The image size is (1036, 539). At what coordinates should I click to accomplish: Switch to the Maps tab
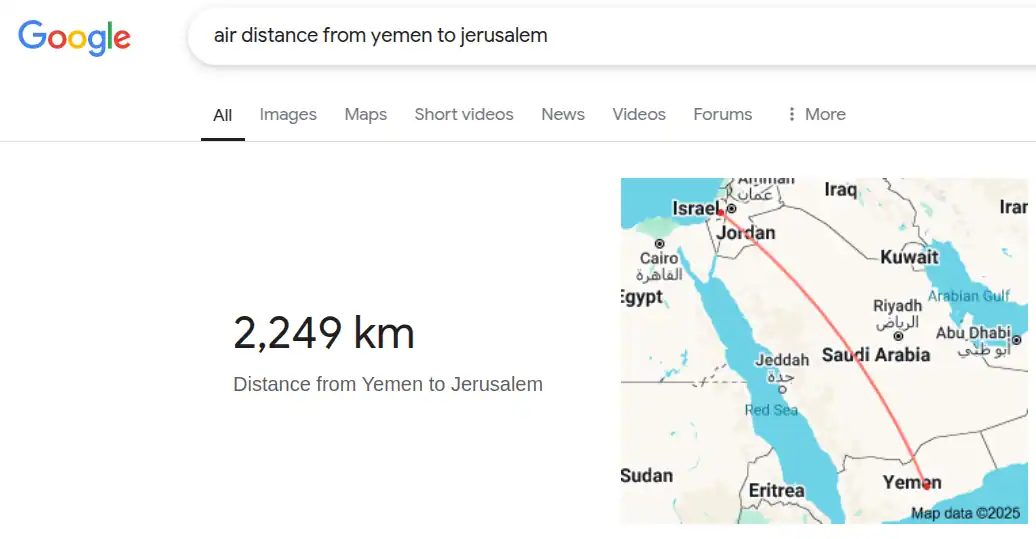click(365, 114)
